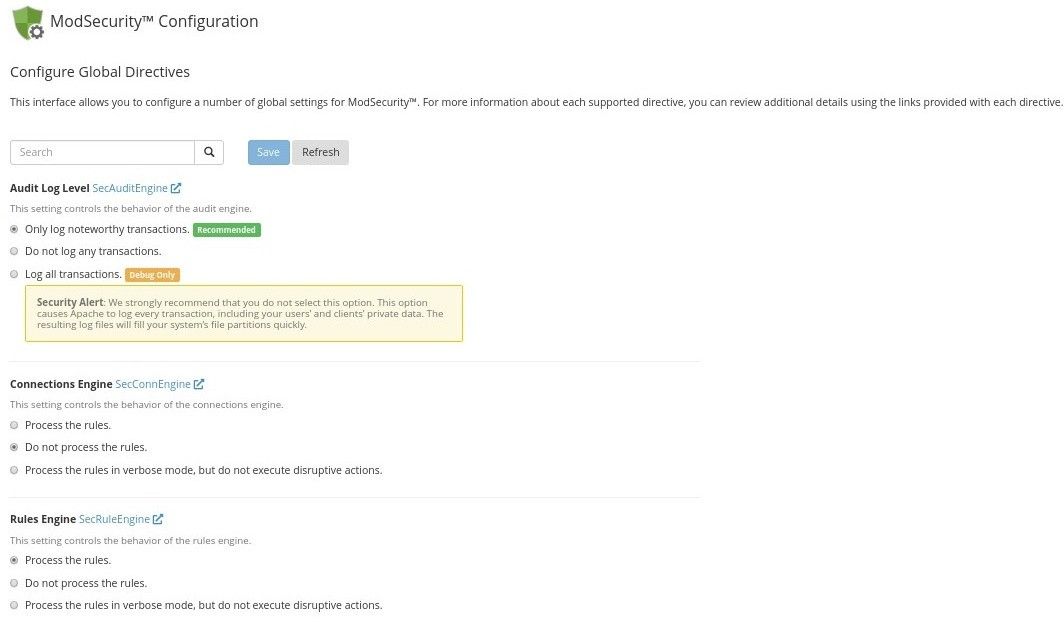
Task: Open the SecRuleEngine documentation link
Action: pyautogui.click(x=114, y=519)
